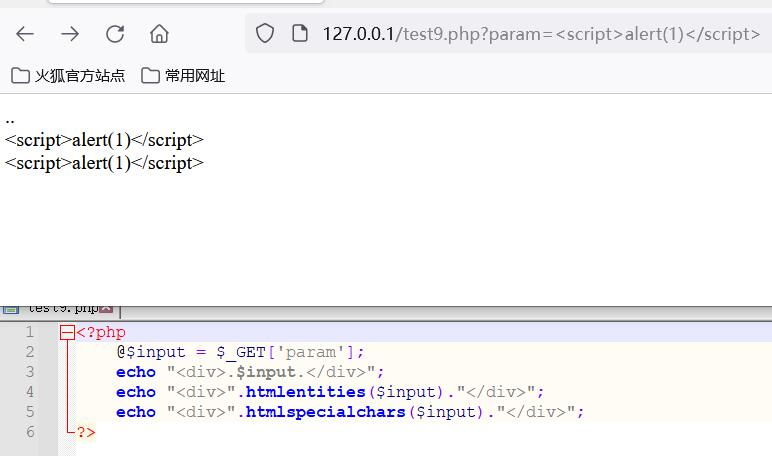Open the shield tracking protection icon
The width and height of the screenshot is (772, 456).
[265, 33]
